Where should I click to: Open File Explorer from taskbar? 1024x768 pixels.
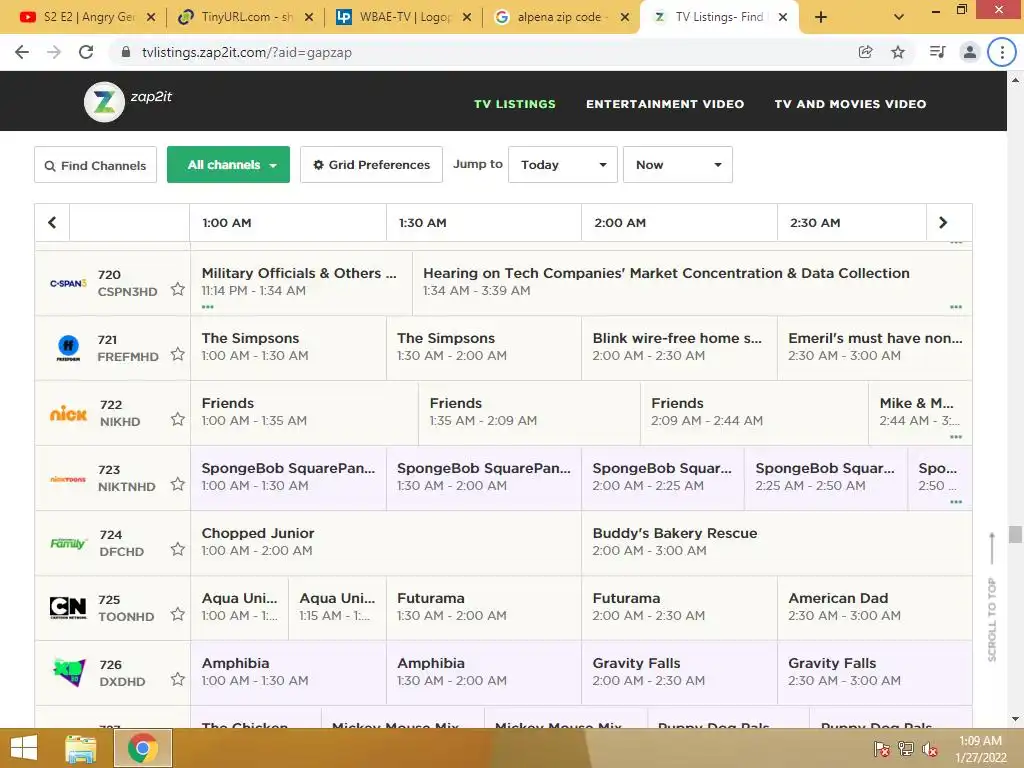81,748
